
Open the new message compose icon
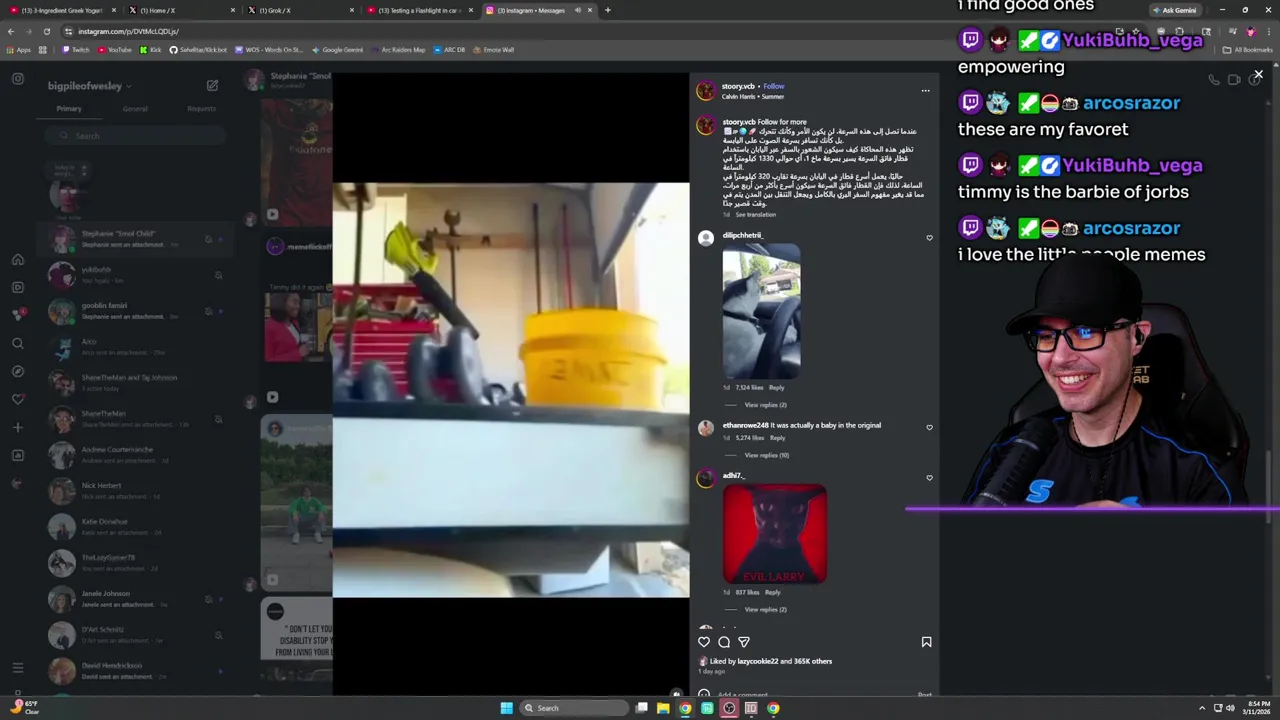pos(212,86)
